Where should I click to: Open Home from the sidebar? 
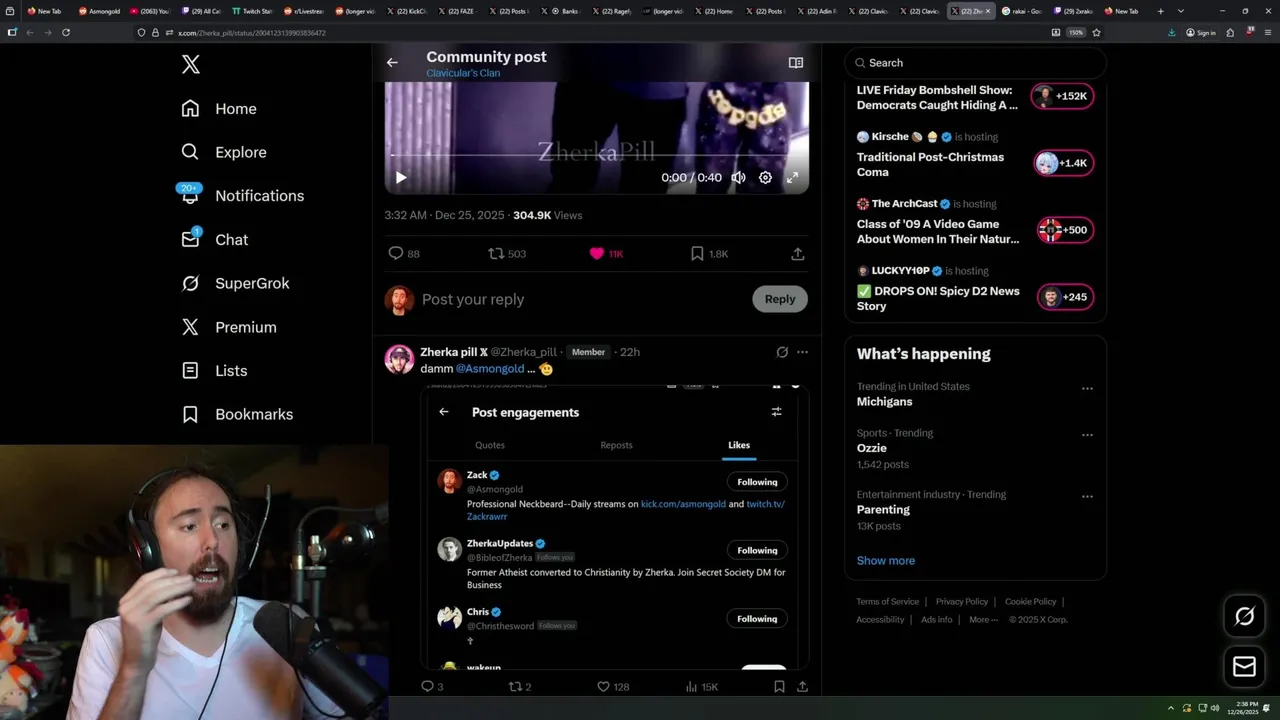(x=219, y=109)
